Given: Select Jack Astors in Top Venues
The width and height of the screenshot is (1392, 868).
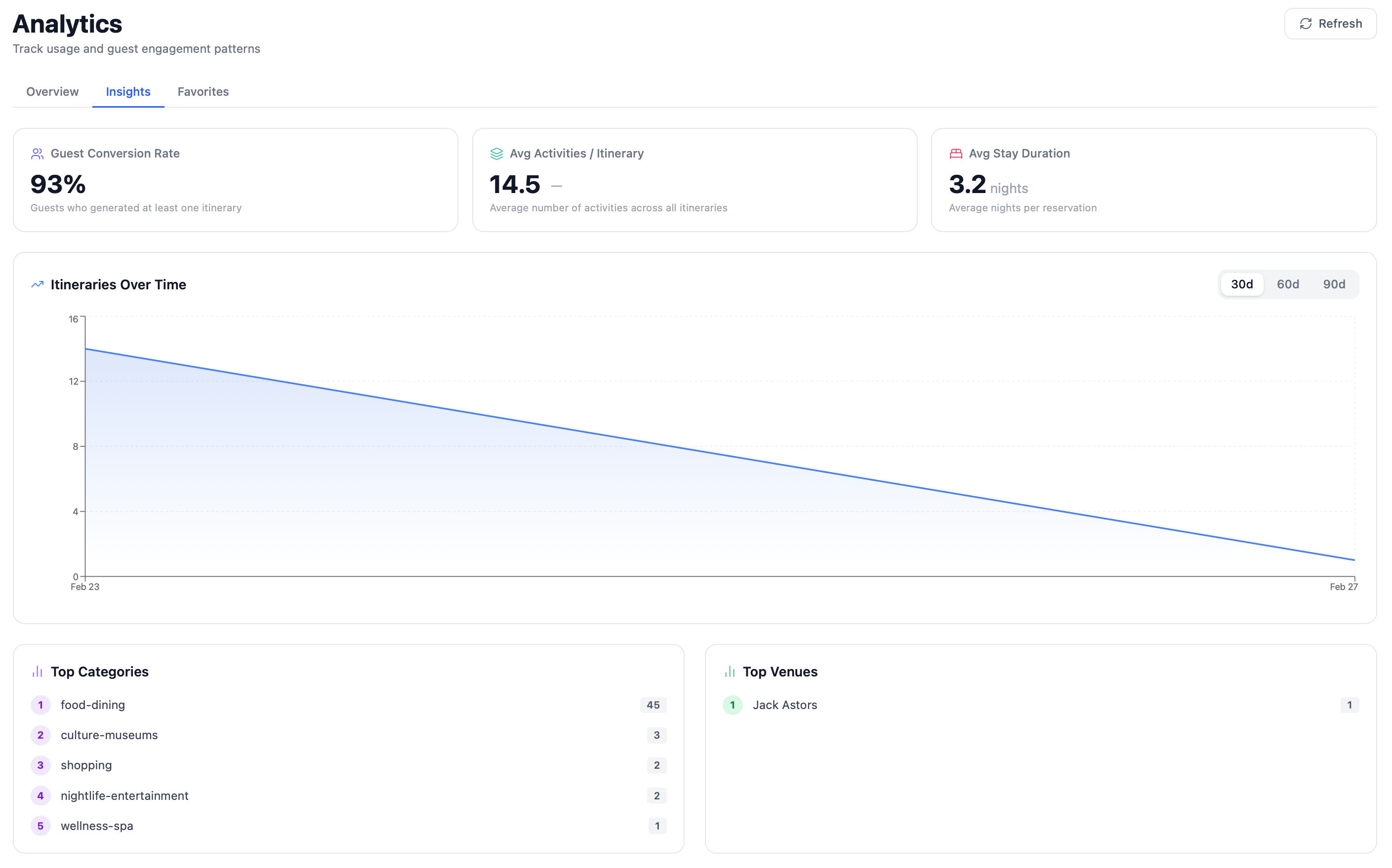Looking at the screenshot, I should [x=784, y=705].
